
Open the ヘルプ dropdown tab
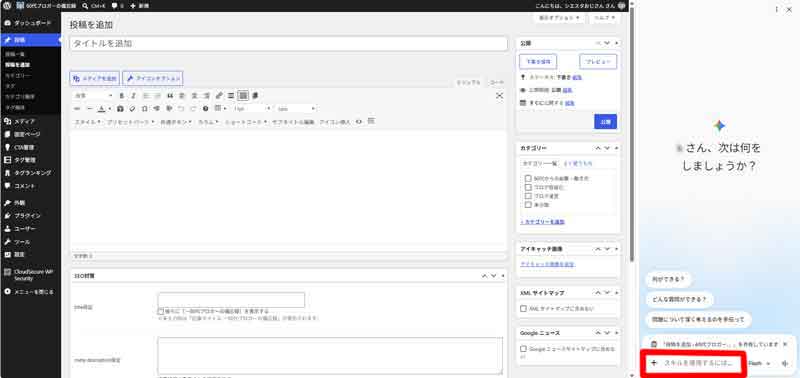(605, 18)
